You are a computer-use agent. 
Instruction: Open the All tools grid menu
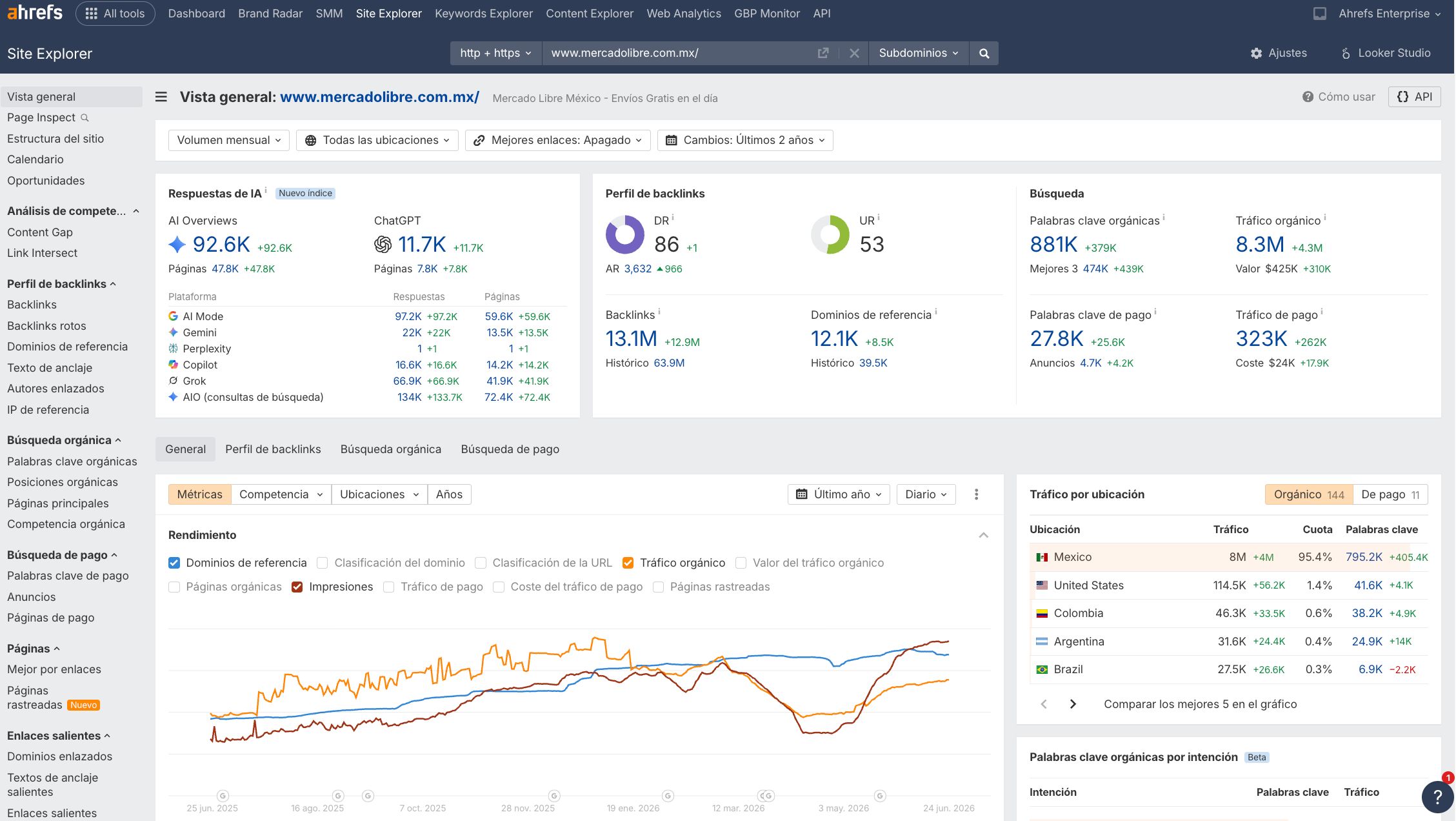point(115,14)
